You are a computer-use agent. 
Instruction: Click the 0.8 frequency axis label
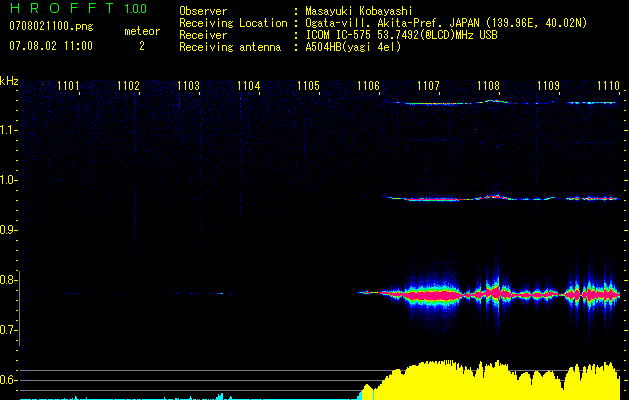coord(8,280)
